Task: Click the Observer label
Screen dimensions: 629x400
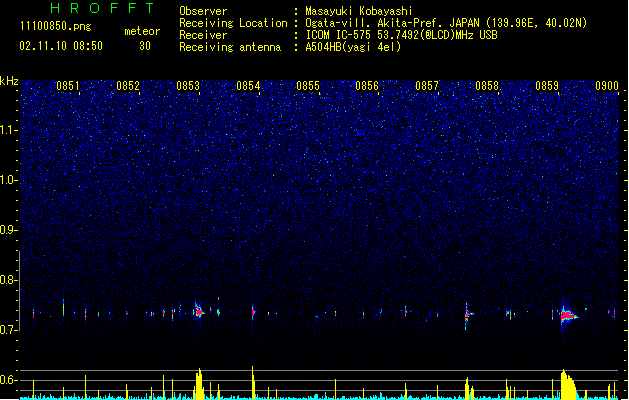Action: 203,11
